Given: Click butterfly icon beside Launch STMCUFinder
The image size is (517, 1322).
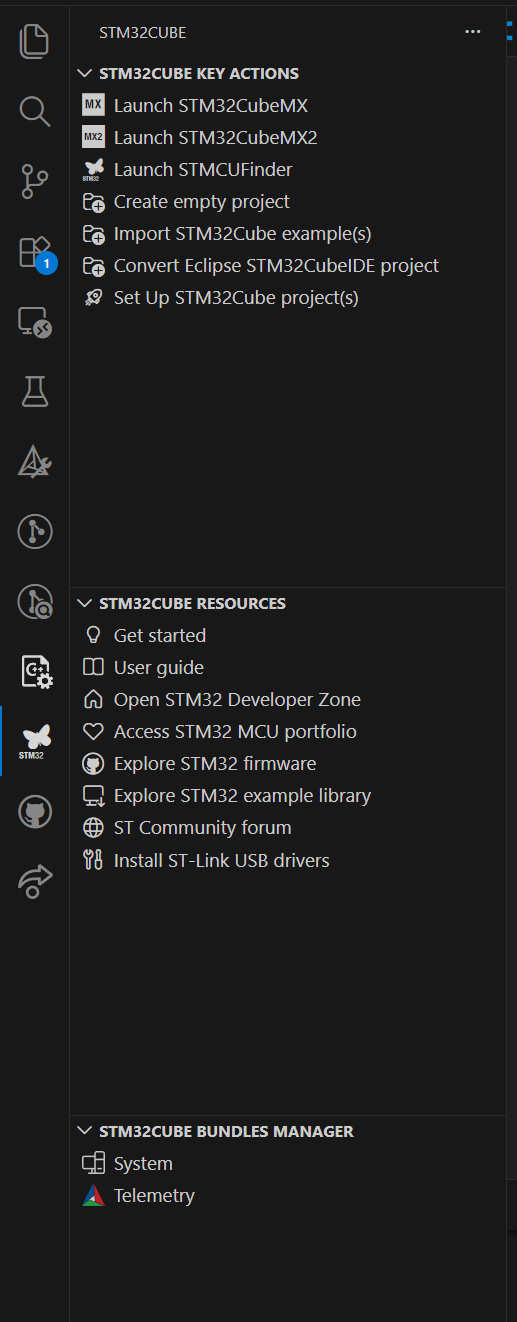Looking at the screenshot, I should 93,169.
